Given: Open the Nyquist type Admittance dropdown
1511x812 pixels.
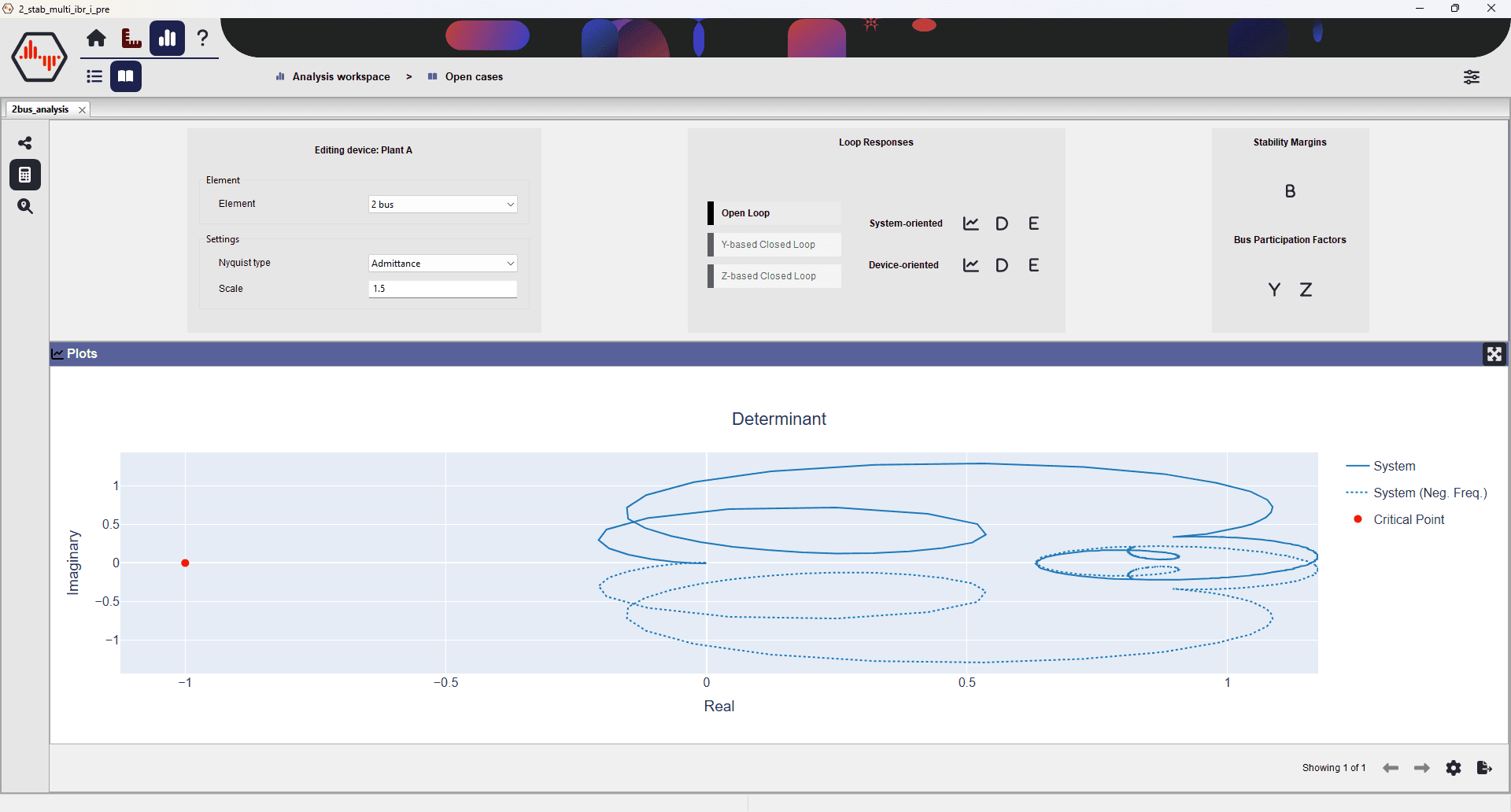Looking at the screenshot, I should pyautogui.click(x=441, y=263).
